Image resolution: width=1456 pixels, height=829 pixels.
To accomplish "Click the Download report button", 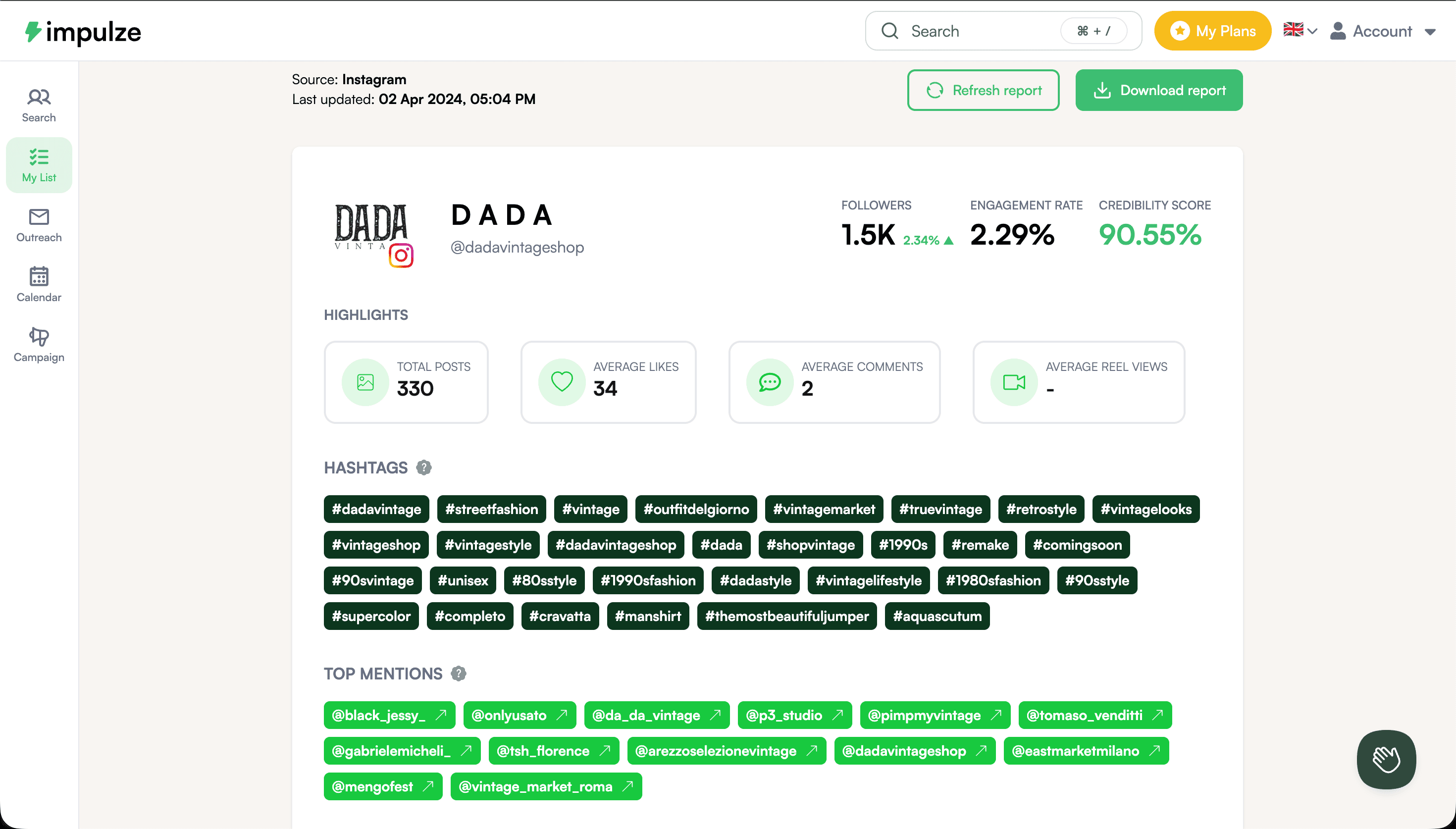I will coord(1158,91).
